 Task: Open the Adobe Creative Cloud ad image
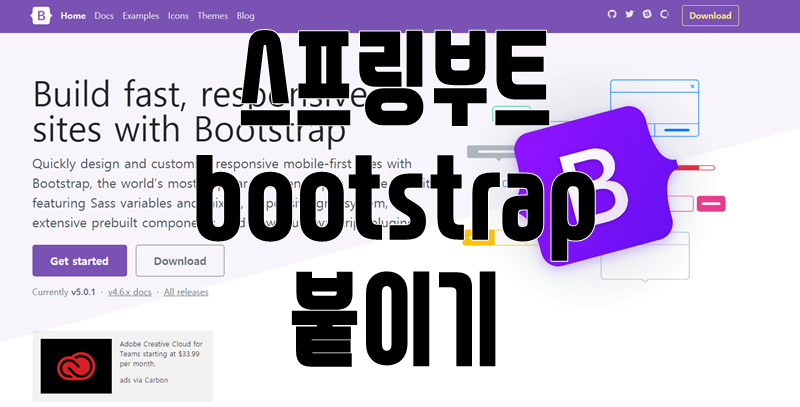pos(76,366)
